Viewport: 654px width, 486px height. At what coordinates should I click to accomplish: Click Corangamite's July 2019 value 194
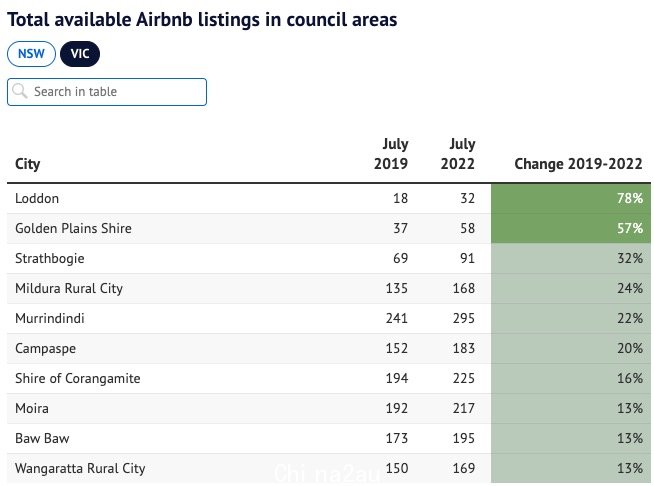(397, 378)
